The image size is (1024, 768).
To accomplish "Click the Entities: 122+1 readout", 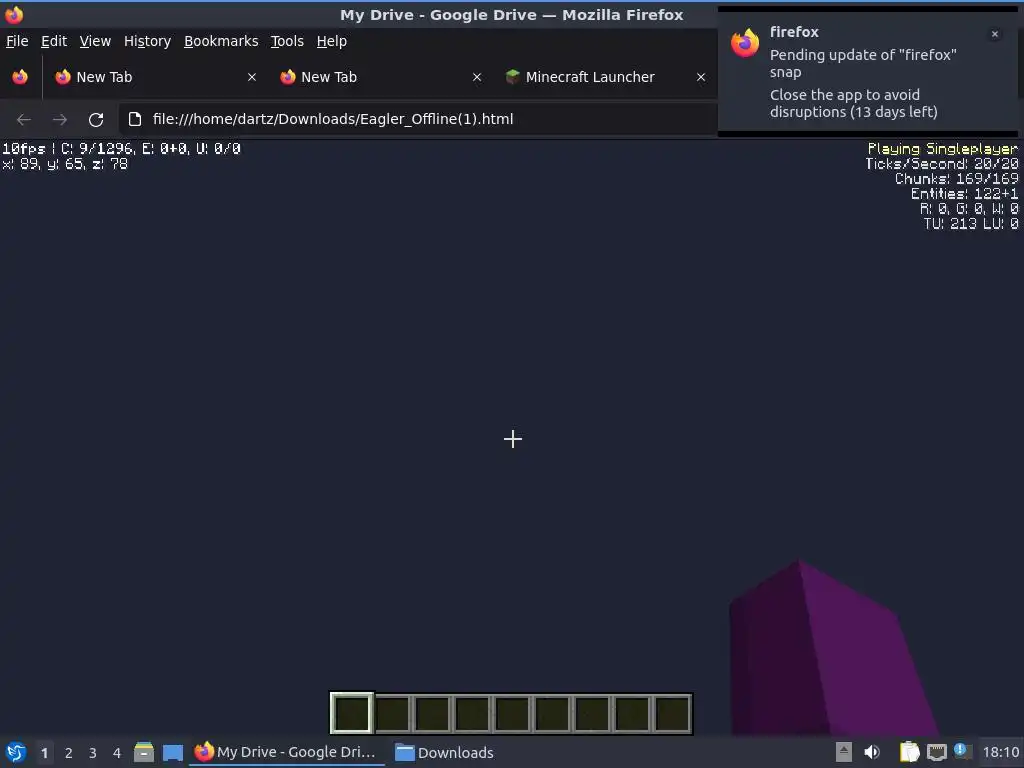I will pyautogui.click(x=965, y=194).
